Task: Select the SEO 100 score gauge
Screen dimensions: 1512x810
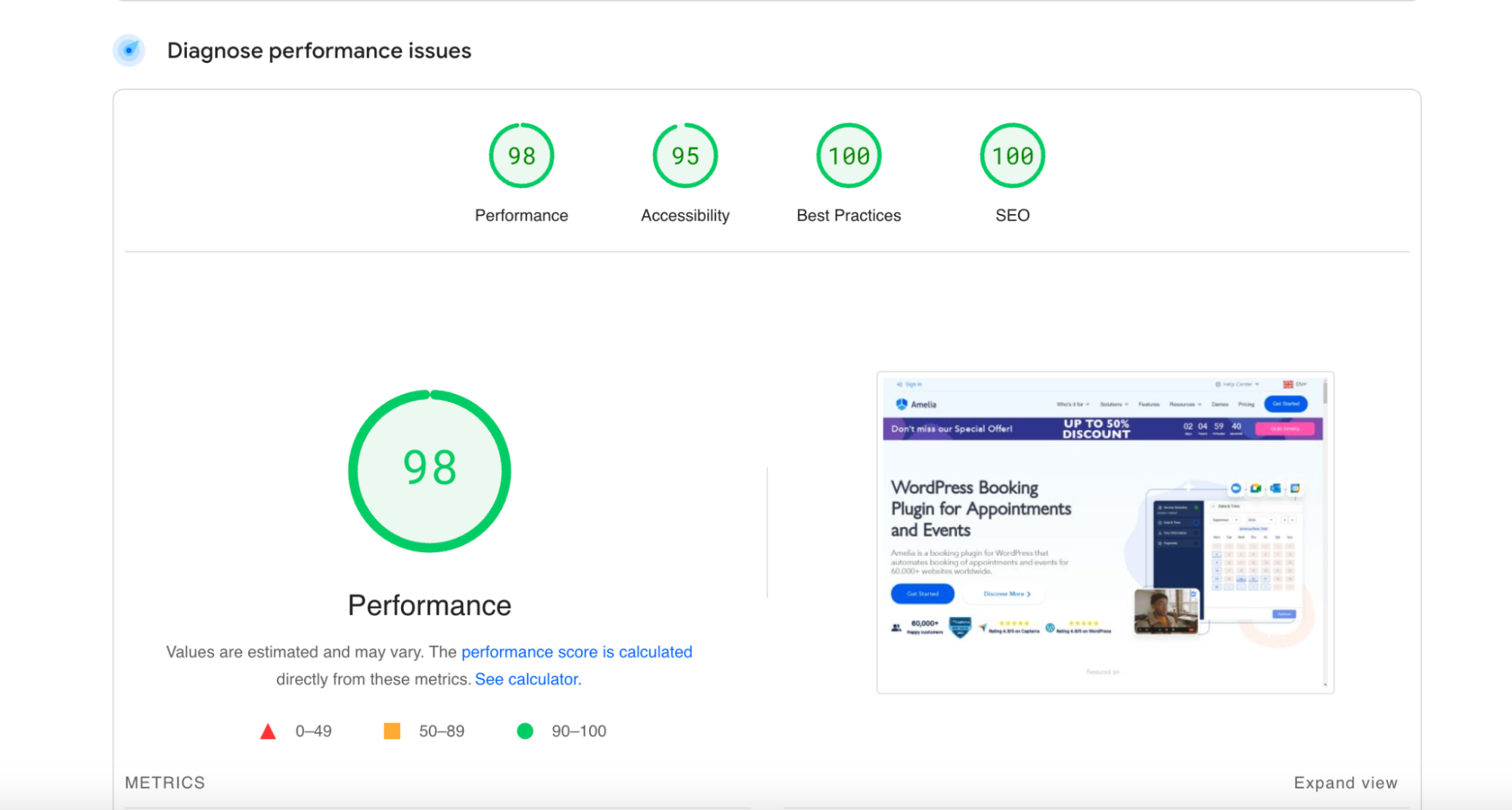Action: pos(1012,156)
